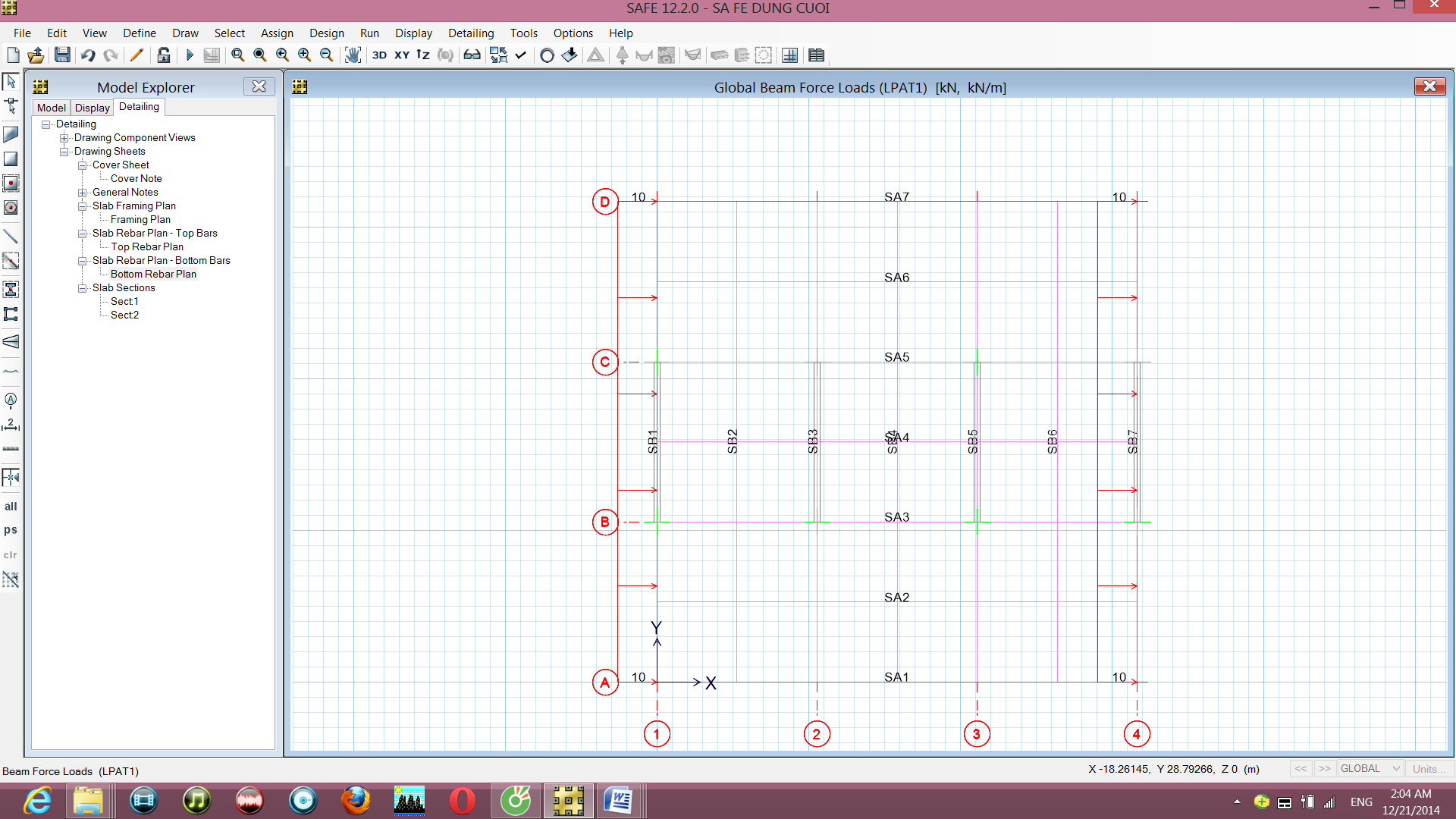The width and height of the screenshot is (1456, 819).
Task: Run analysis with the play icon
Action: (x=190, y=55)
